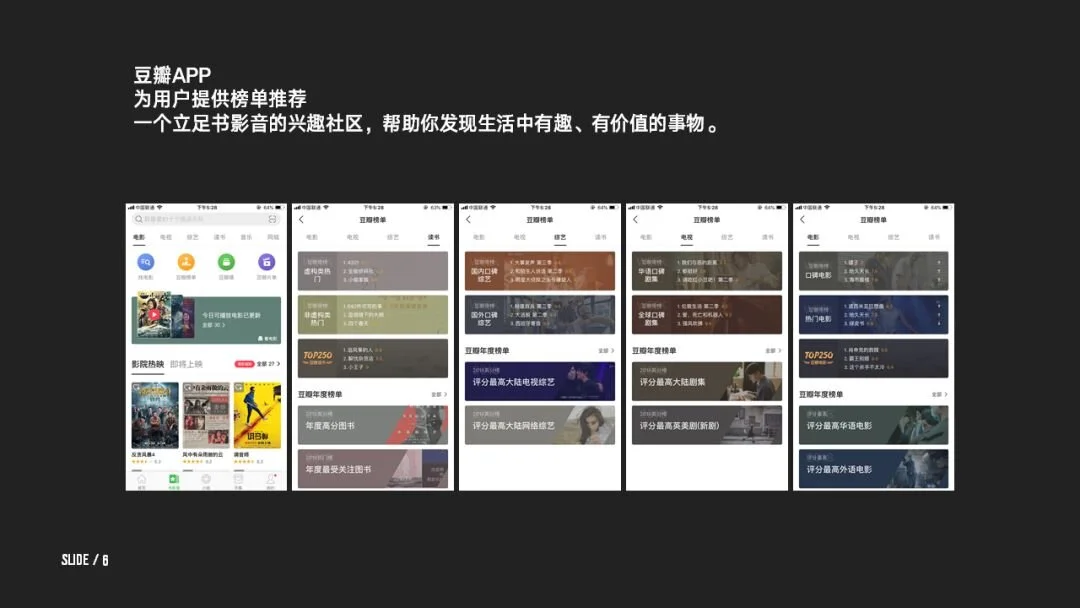Open the orange 国内口碑综艺 chart card
The image size is (1080, 608).
[540, 271]
